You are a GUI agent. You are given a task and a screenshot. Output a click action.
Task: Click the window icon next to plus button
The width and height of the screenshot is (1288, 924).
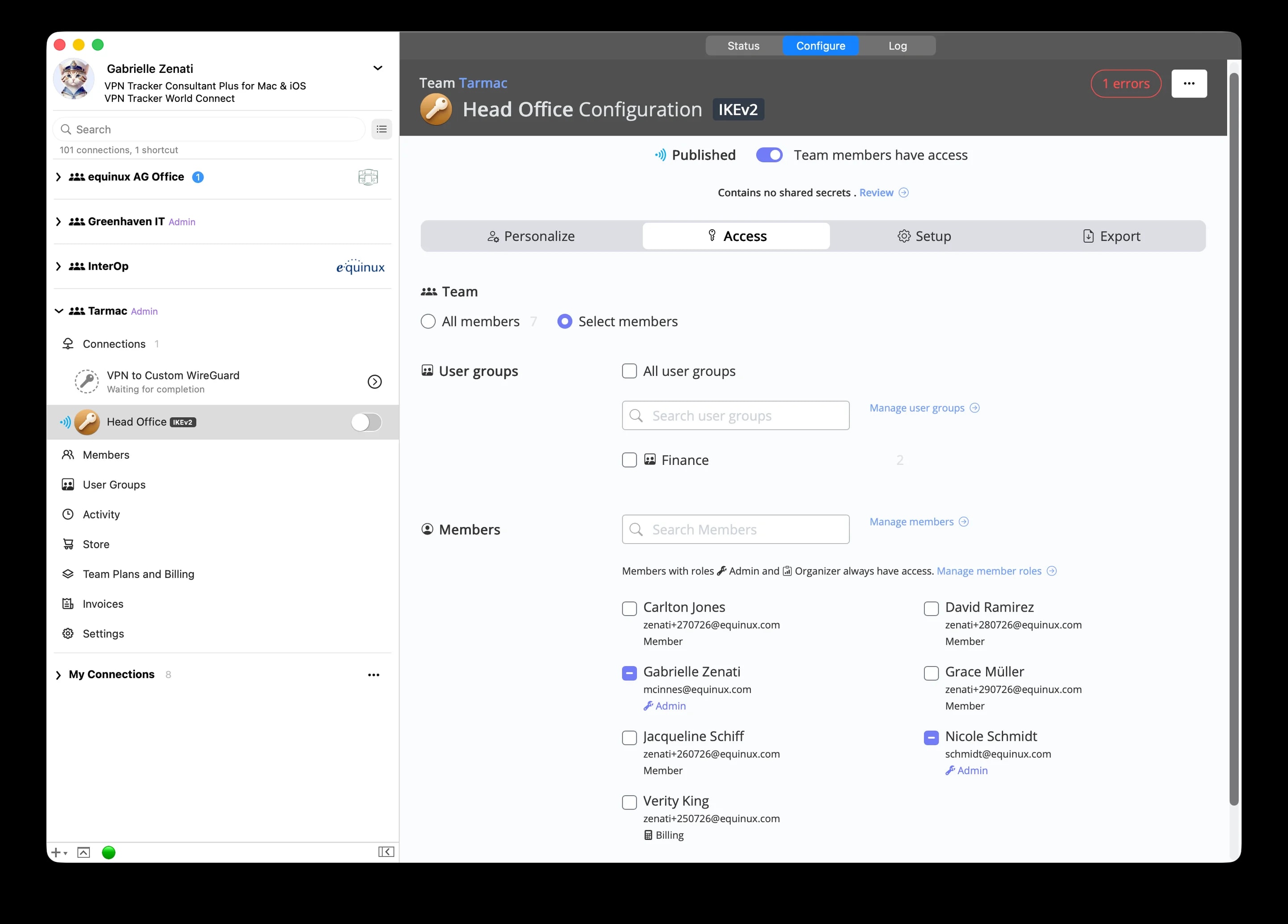(x=84, y=852)
